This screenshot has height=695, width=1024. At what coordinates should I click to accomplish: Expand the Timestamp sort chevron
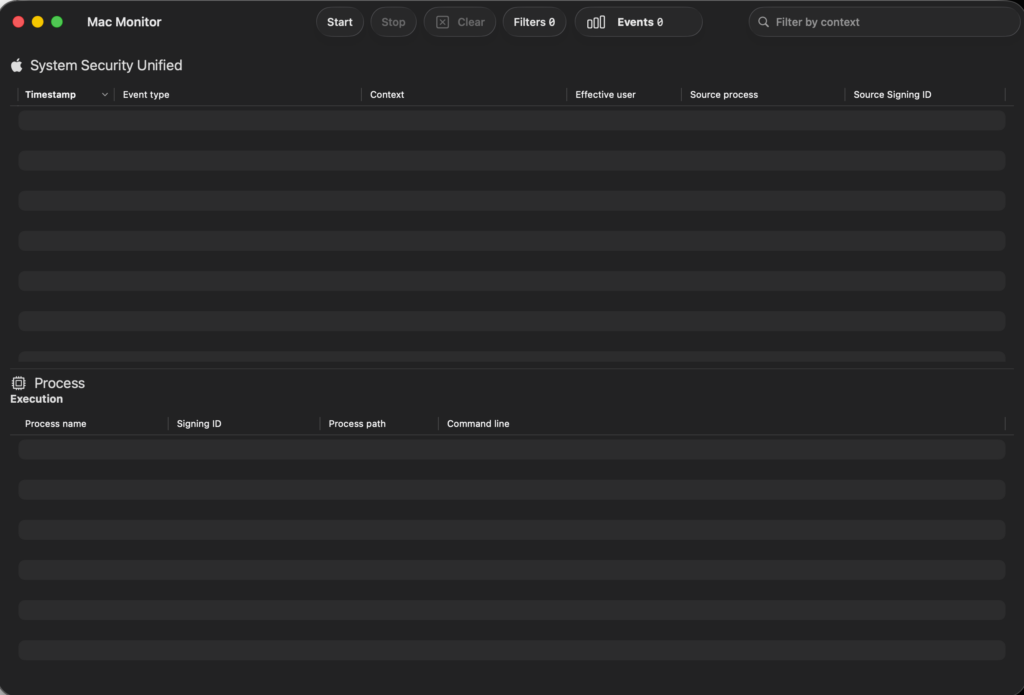click(x=105, y=95)
